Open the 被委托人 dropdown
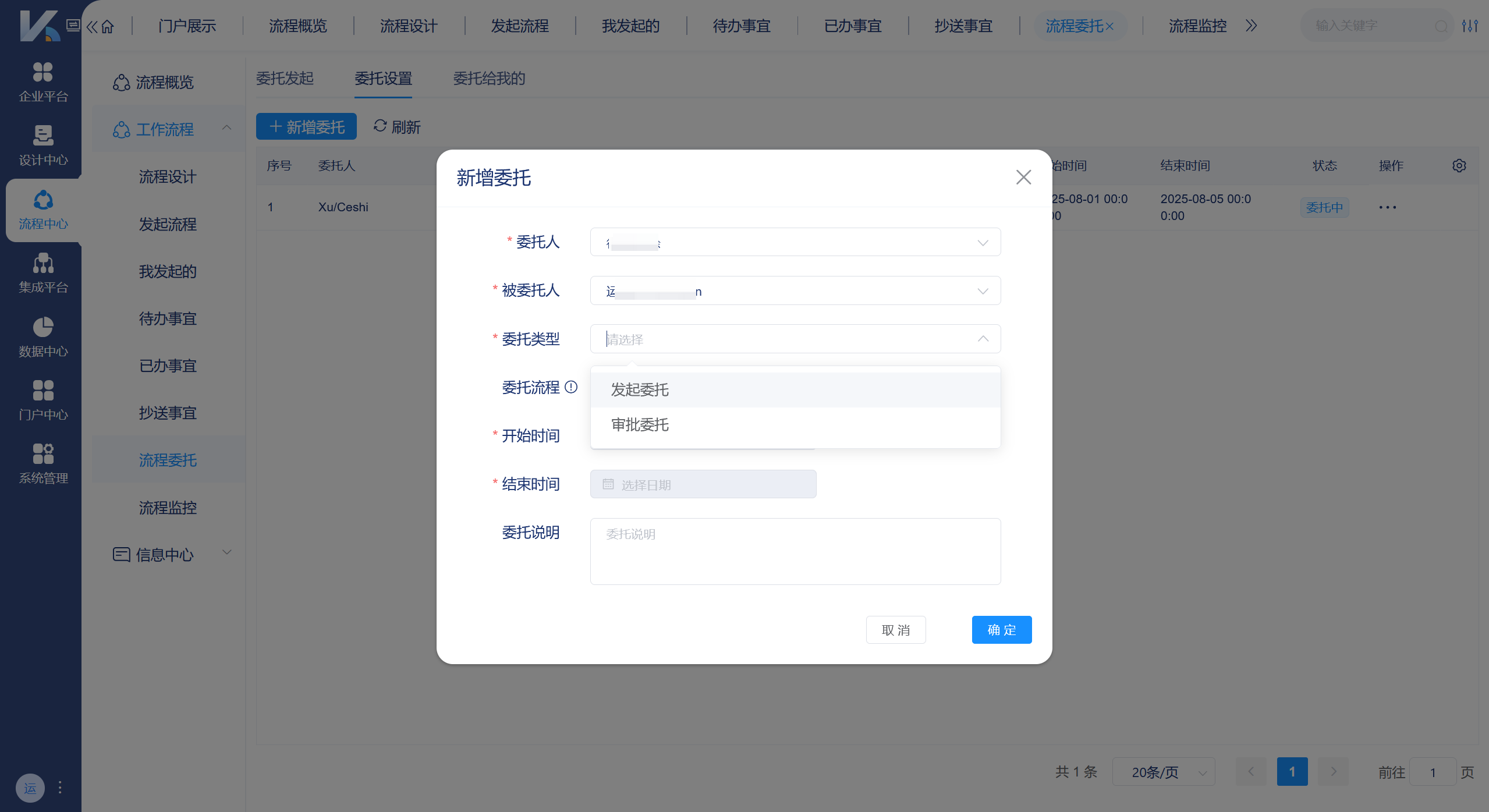This screenshot has width=1489, height=812. 794,290
